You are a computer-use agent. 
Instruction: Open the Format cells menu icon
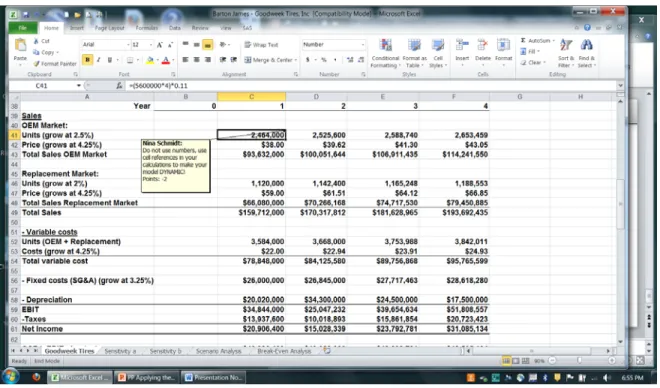(x=503, y=45)
